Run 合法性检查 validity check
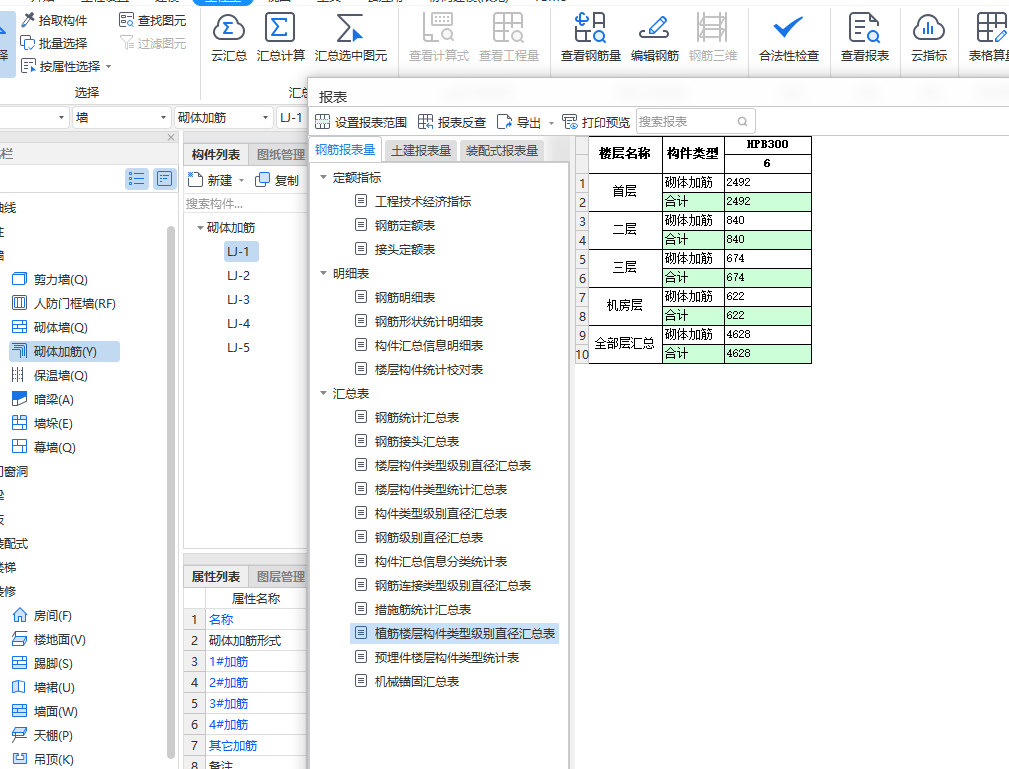 (788, 37)
